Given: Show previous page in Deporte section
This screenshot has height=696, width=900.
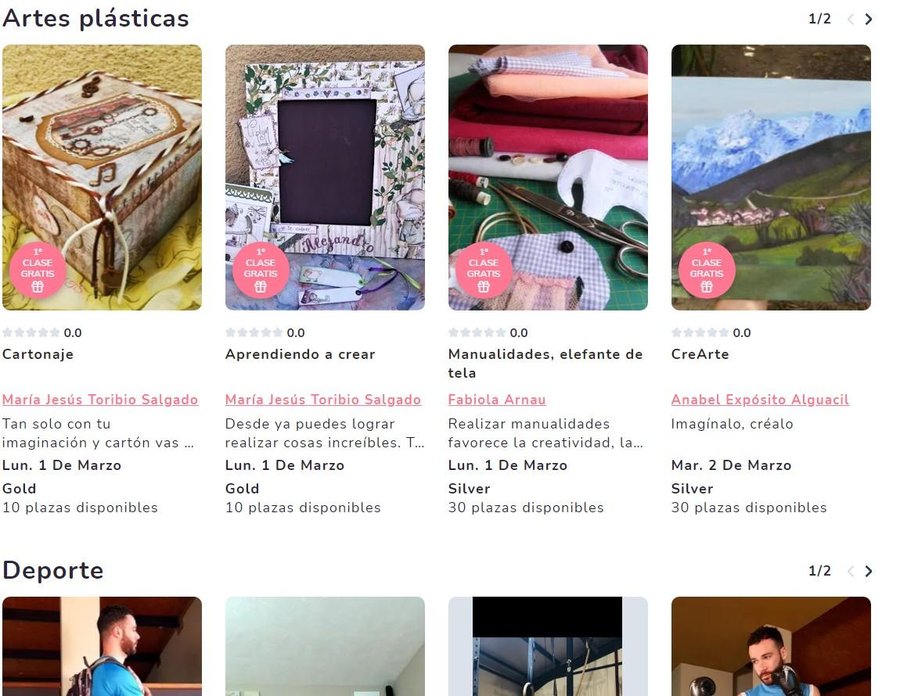Looking at the screenshot, I should pos(851,571).
